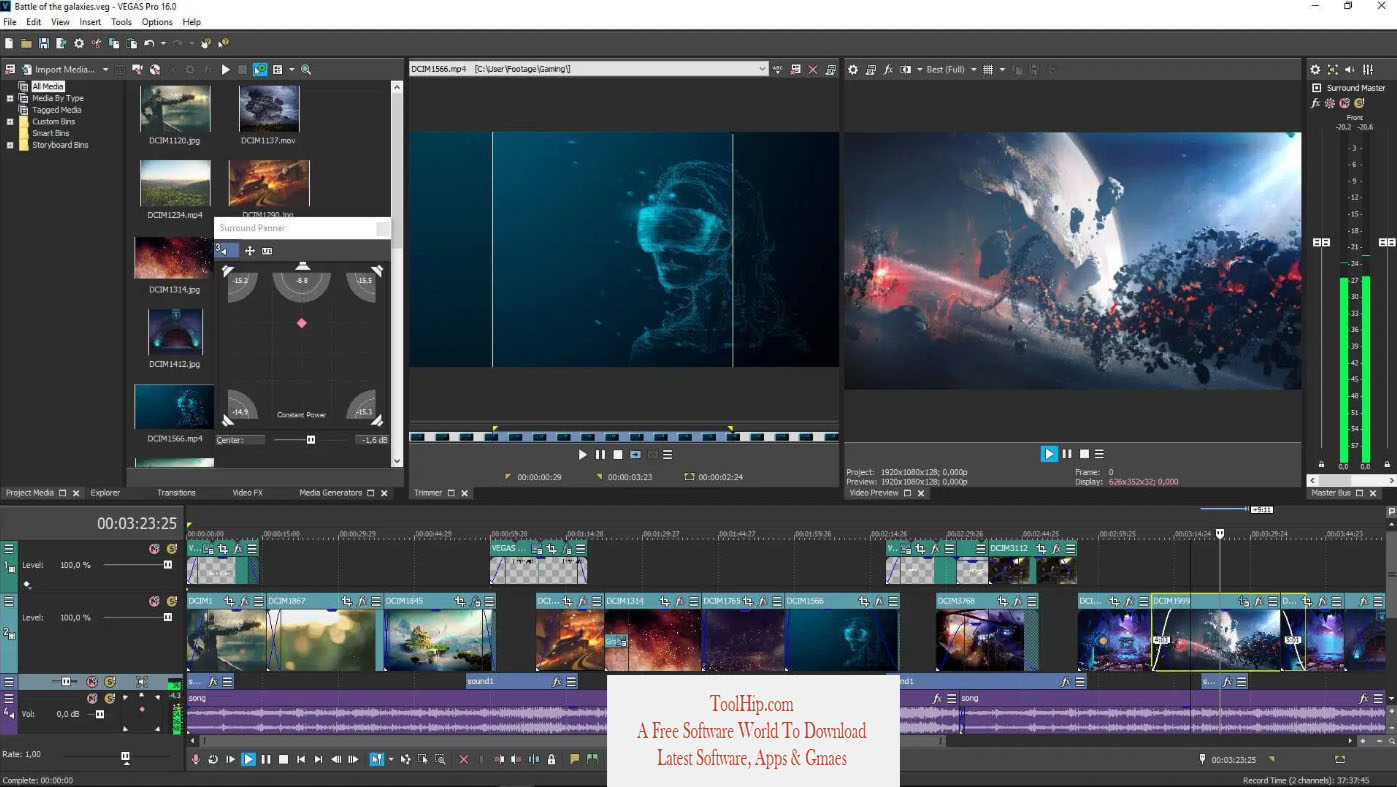Screen dimensions: 1397x787
Task: Select the DCIM1137.mov thumbnail
Action: click(x=269, y=108)
